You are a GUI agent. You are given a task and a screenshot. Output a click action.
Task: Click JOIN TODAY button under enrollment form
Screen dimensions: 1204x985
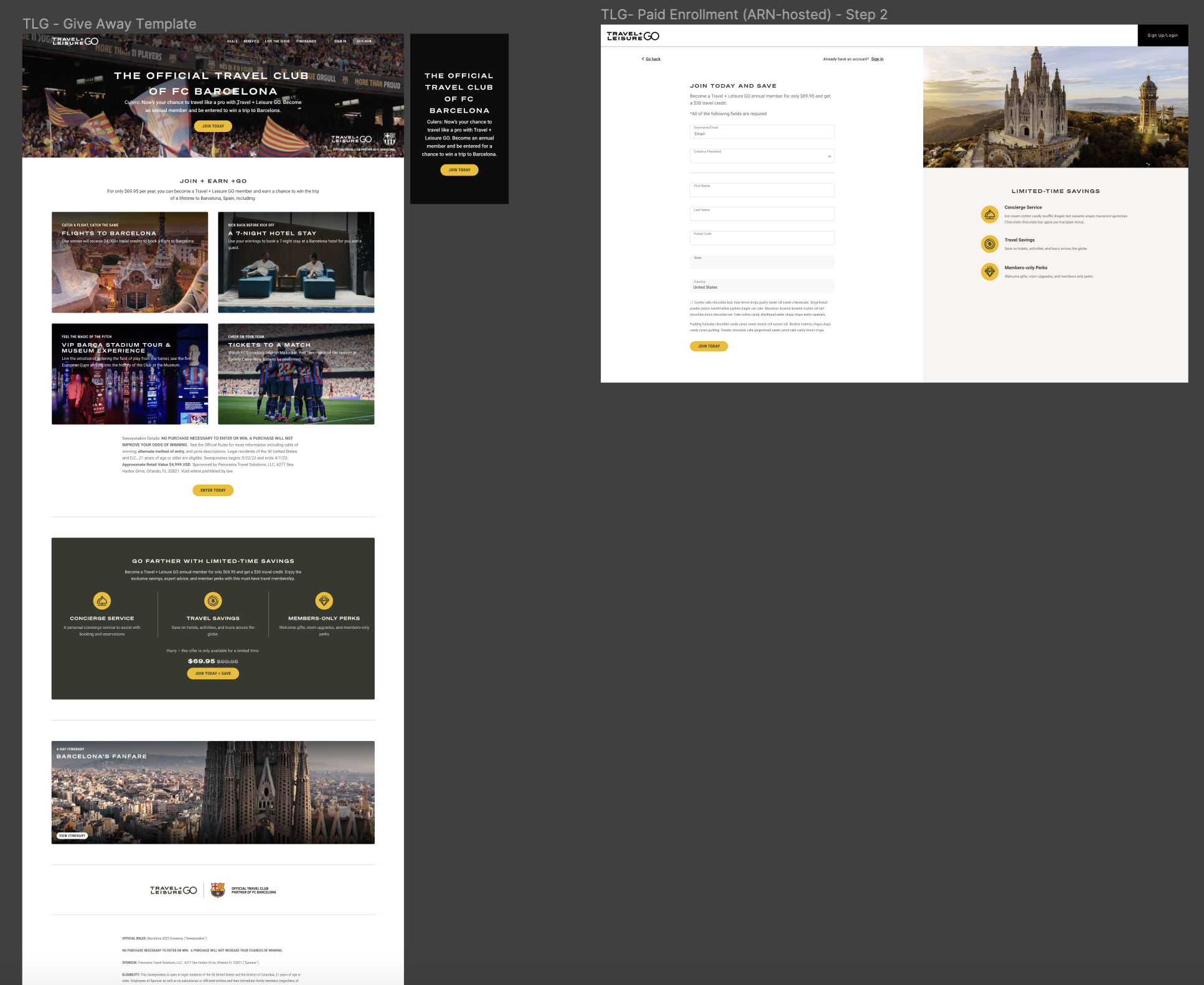tap(708, 346)
